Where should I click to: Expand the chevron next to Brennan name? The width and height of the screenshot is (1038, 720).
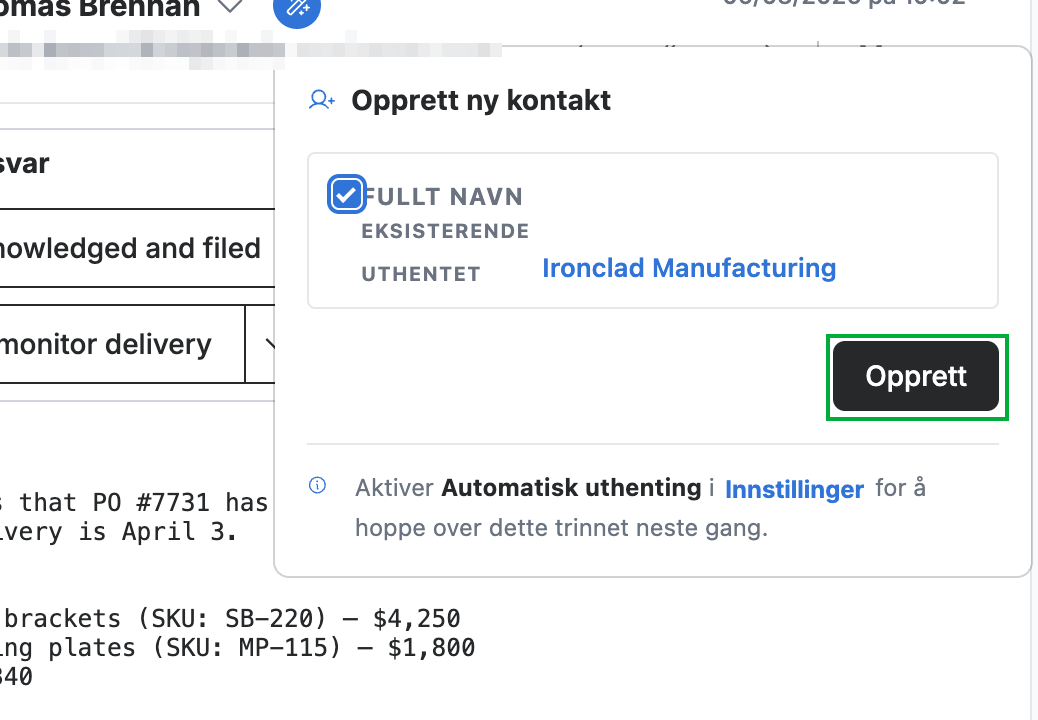pos(230,7)
